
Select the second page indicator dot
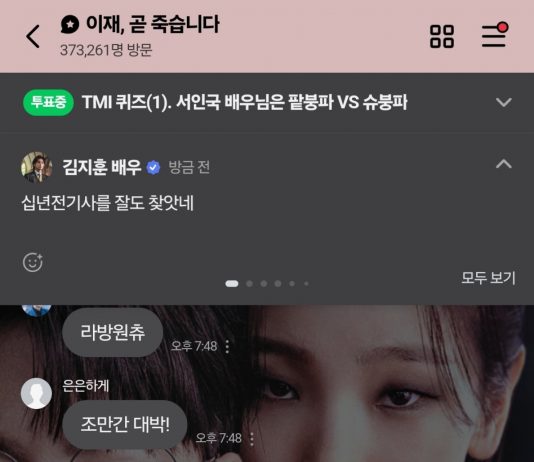(x=249, y=284)
